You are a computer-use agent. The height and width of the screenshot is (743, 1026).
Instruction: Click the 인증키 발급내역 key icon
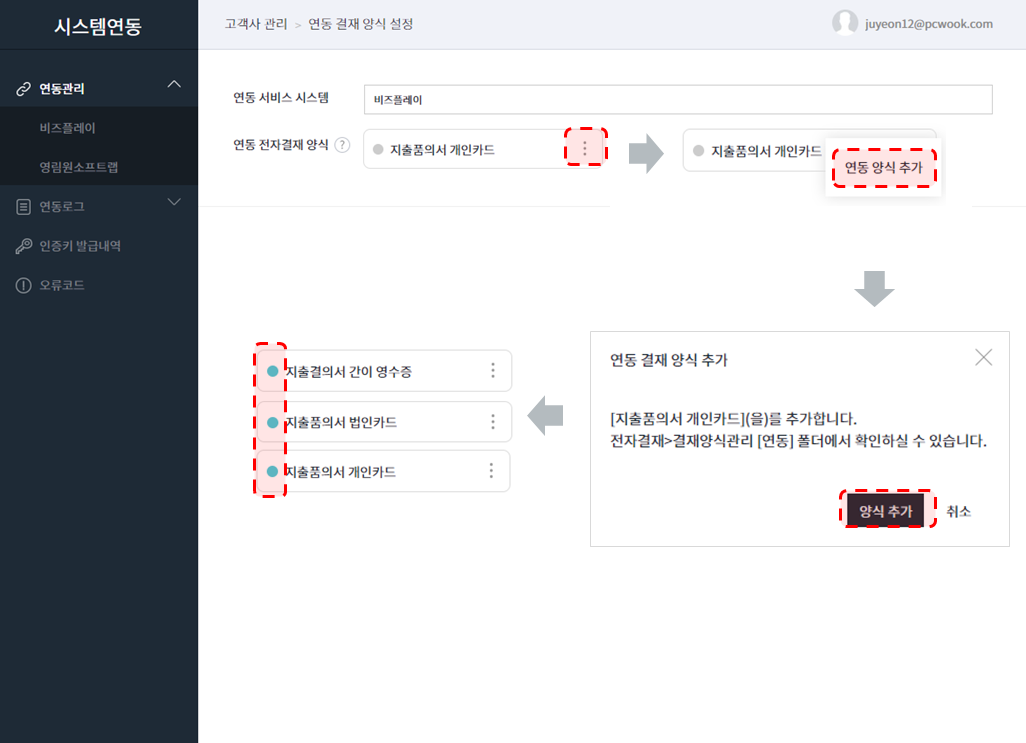pos(23,246)
